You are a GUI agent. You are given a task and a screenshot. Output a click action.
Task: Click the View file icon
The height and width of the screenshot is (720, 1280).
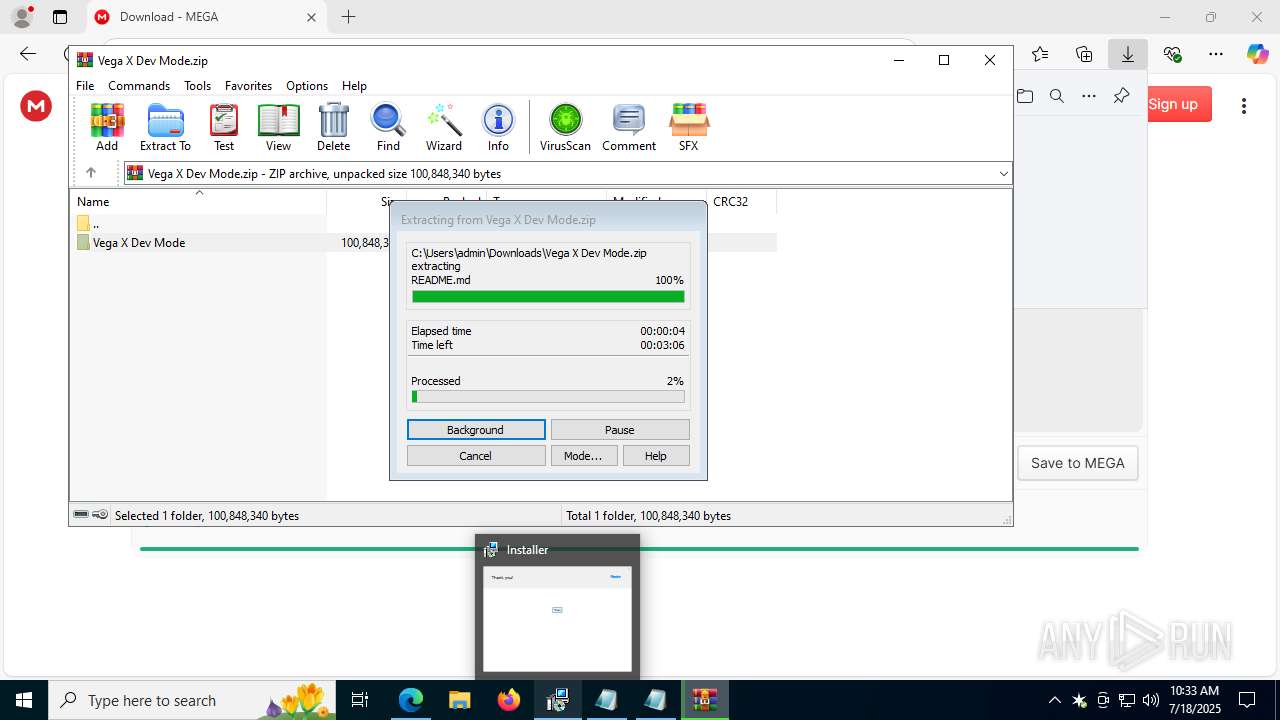(278, 127)
